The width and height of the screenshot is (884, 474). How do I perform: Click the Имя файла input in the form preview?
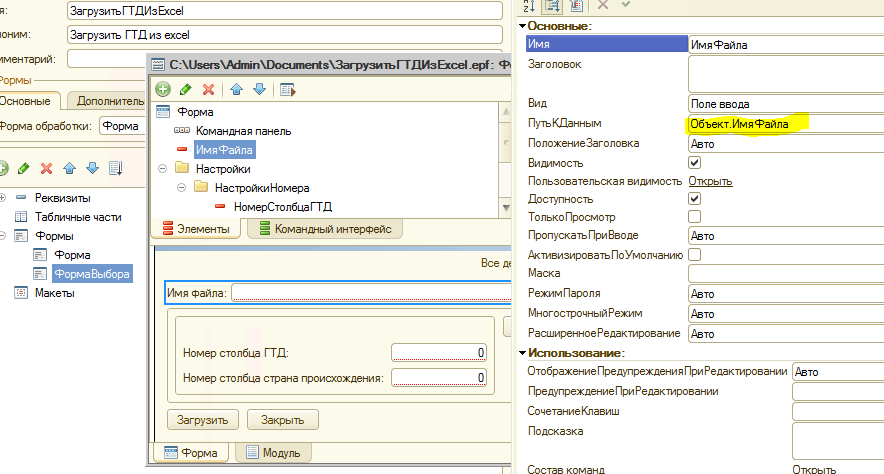click(372, 293)
